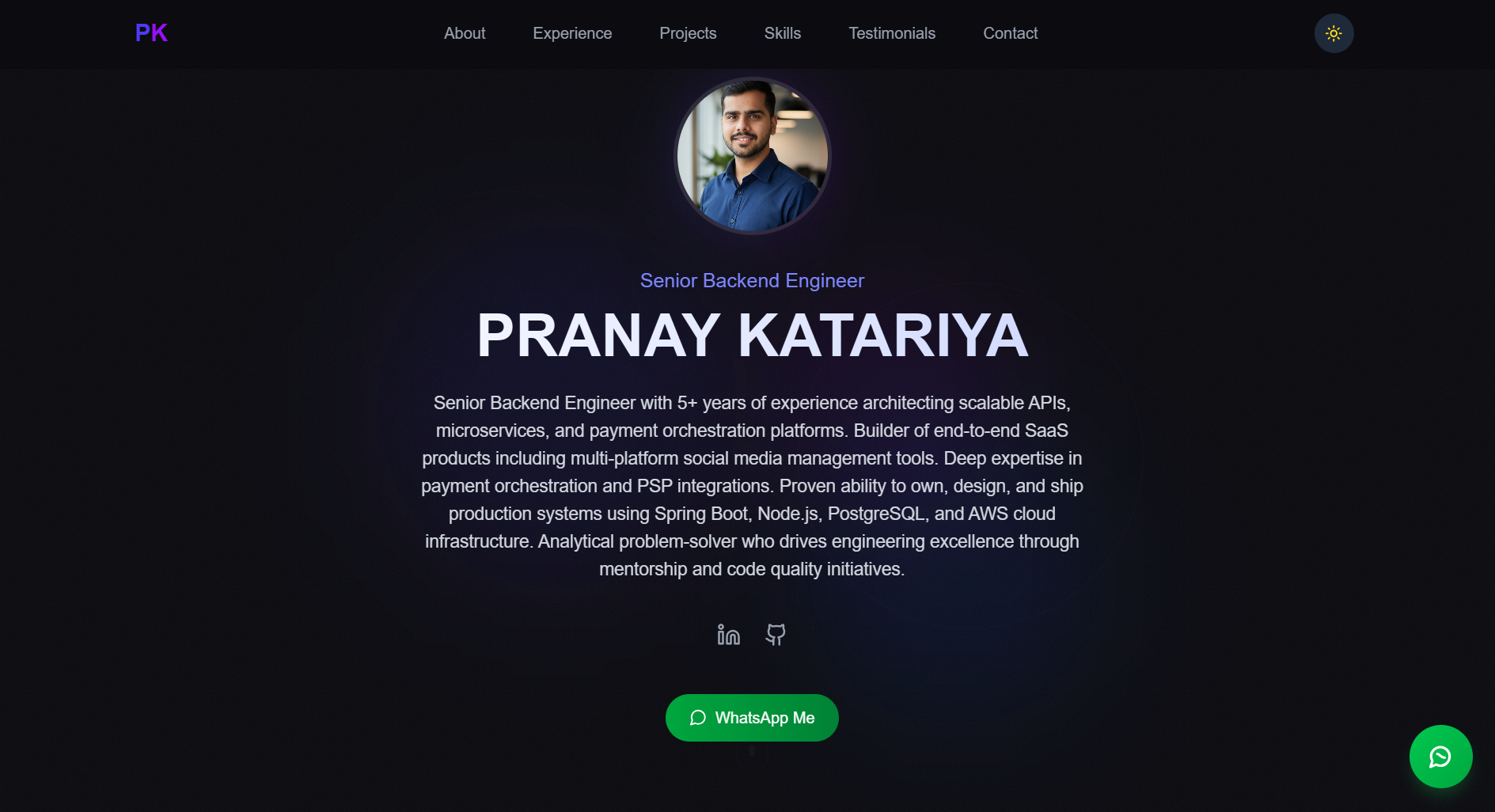Open the LinkedIn profile icon
This screenshot has height=812, width=1495.
pyautogui.click(x=729, y=635)
